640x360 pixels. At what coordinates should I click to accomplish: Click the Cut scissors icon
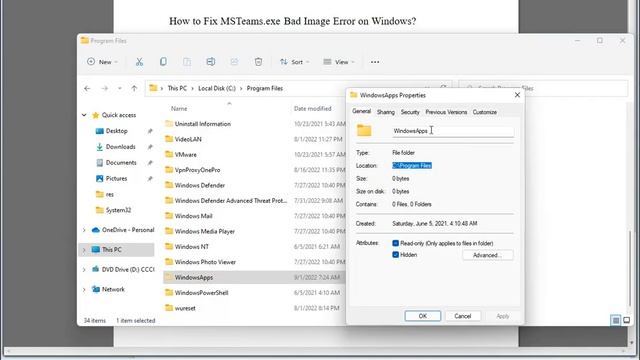click(139, 62)
